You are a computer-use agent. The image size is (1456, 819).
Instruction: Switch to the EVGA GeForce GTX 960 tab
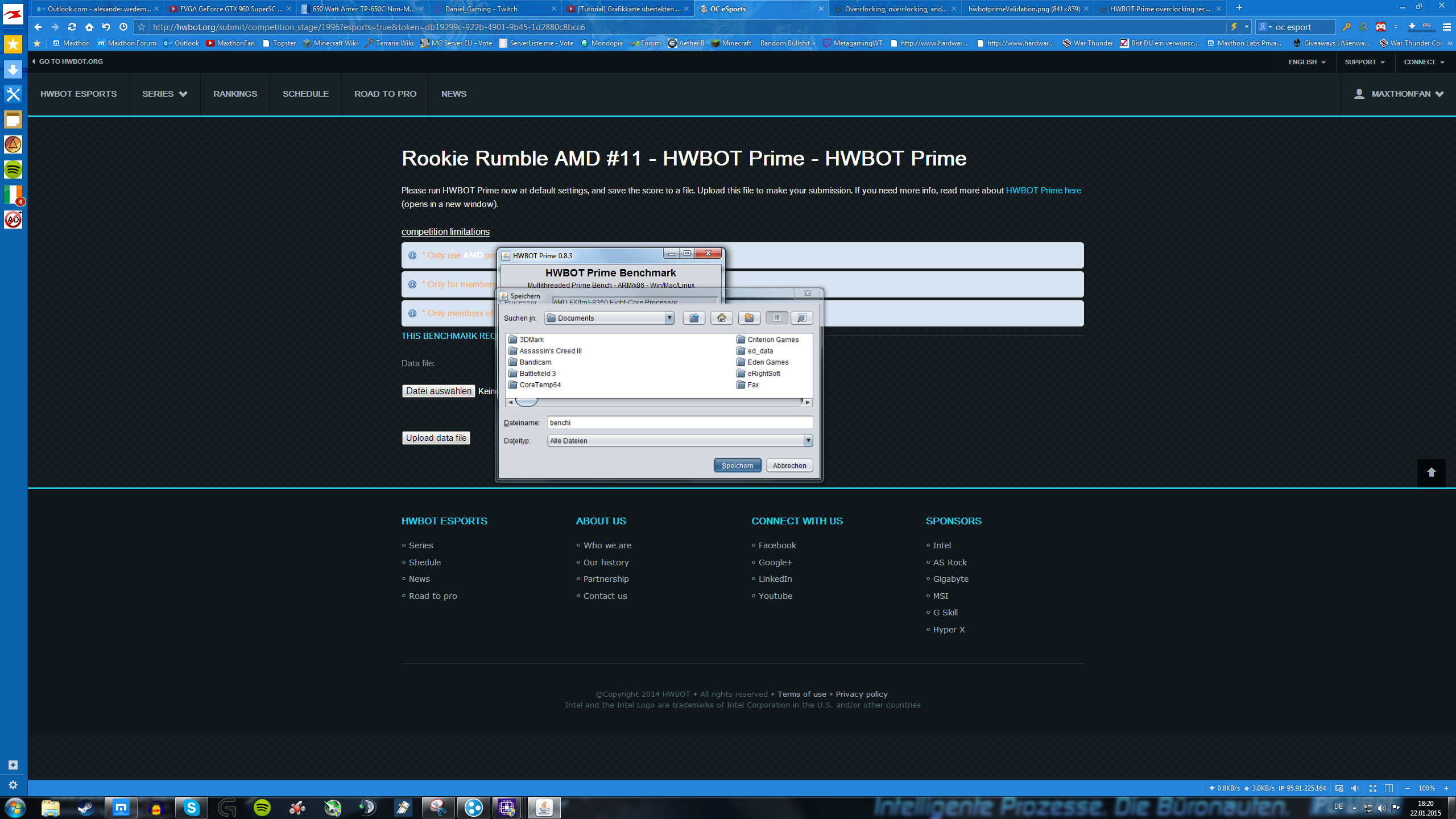[230, 9]
